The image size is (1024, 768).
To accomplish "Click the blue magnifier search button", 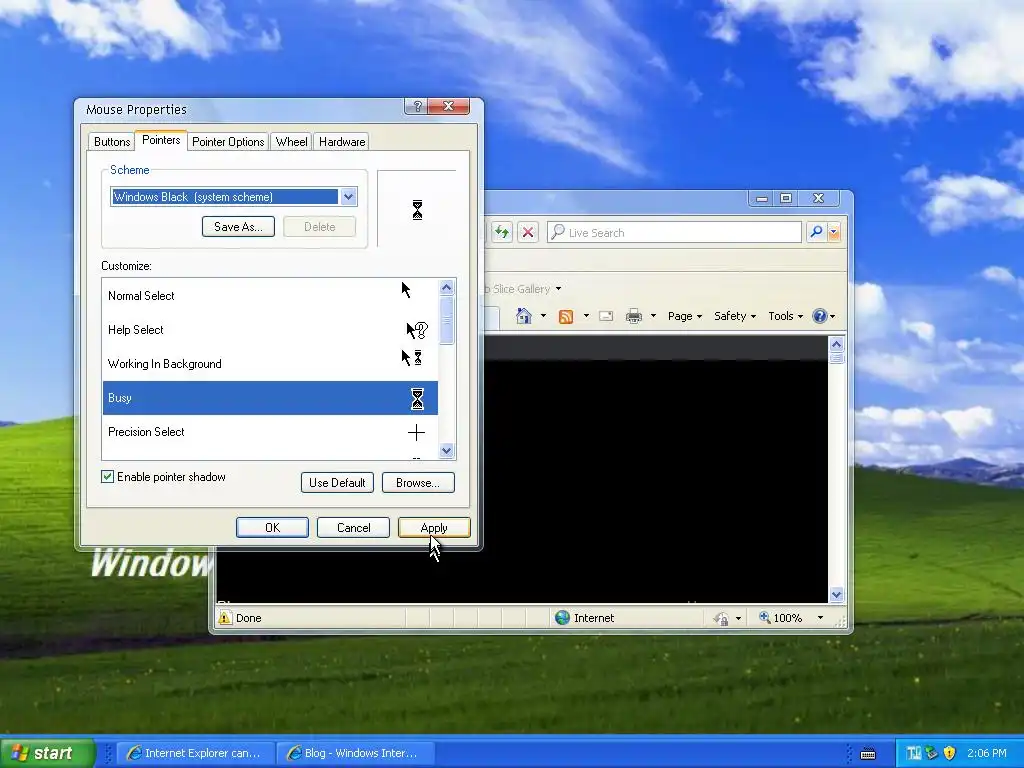I will click(816, 232).
